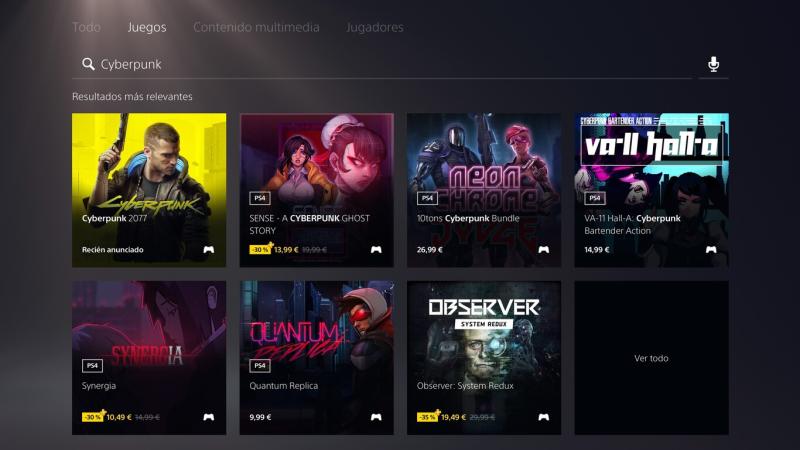
Task: Click controller icon on Quantum Replica tile
Action: tap(376, 417)
